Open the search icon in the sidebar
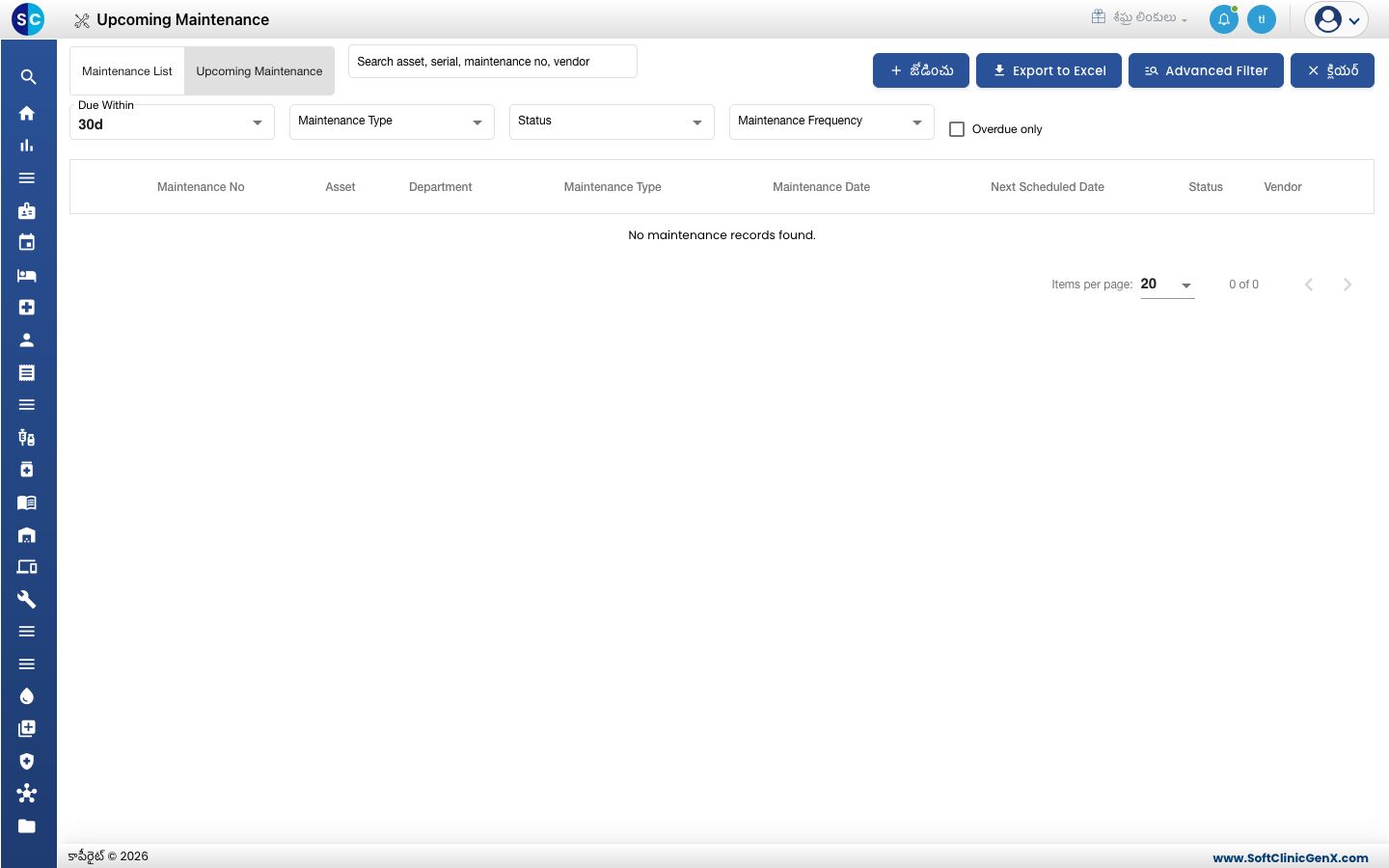The height and width of the screenshot is (868, 1389). 28,77
